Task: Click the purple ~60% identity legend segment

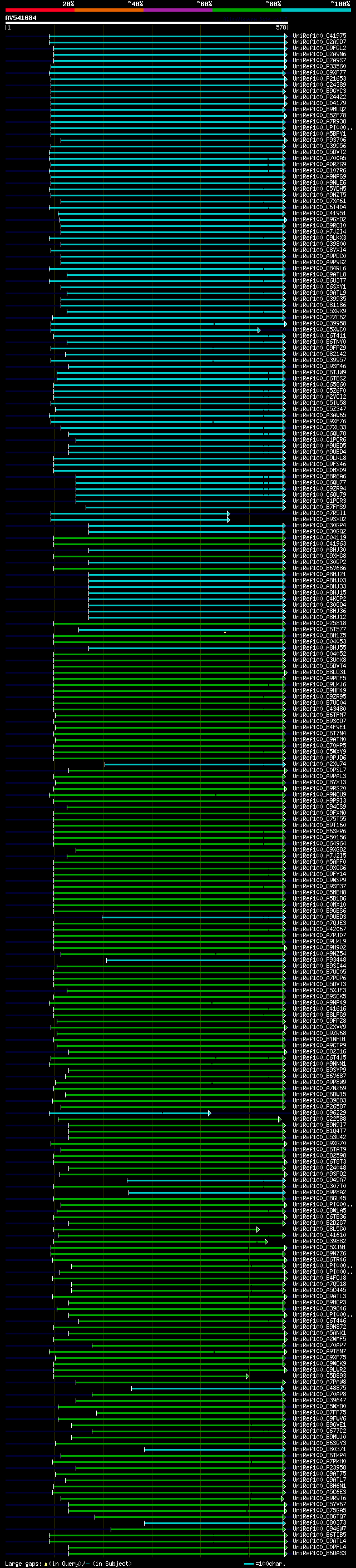Action: (x=179, y=10)
